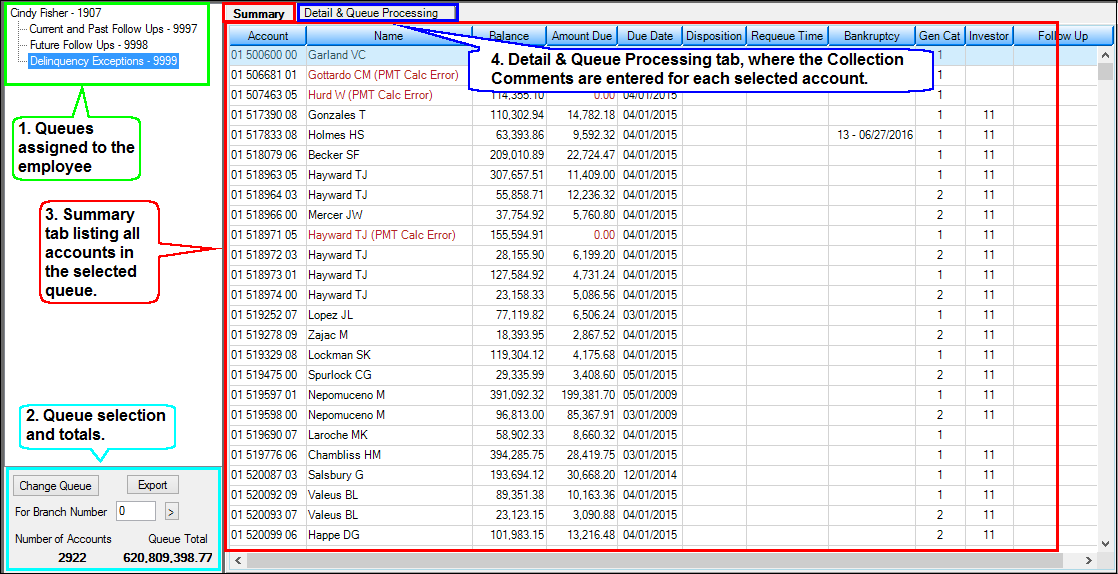The image size is (1118, 574).
Task: Click the Export button
Action: click(x=153, y=485)
